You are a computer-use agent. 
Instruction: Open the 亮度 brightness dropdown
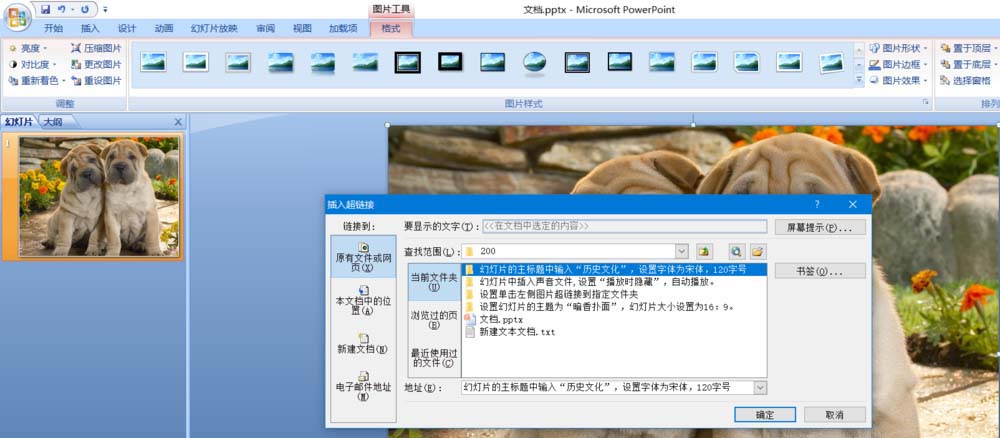click(x=28, y=48)
